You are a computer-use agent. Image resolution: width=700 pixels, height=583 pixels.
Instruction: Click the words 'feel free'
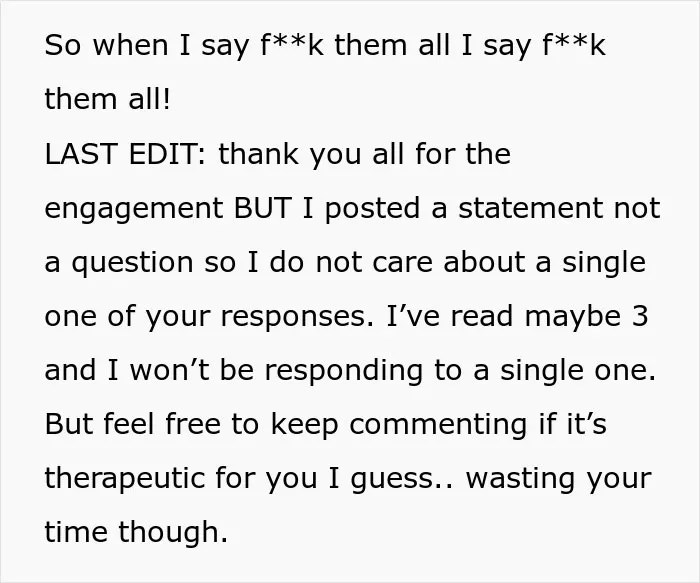[x=162, y=424]
